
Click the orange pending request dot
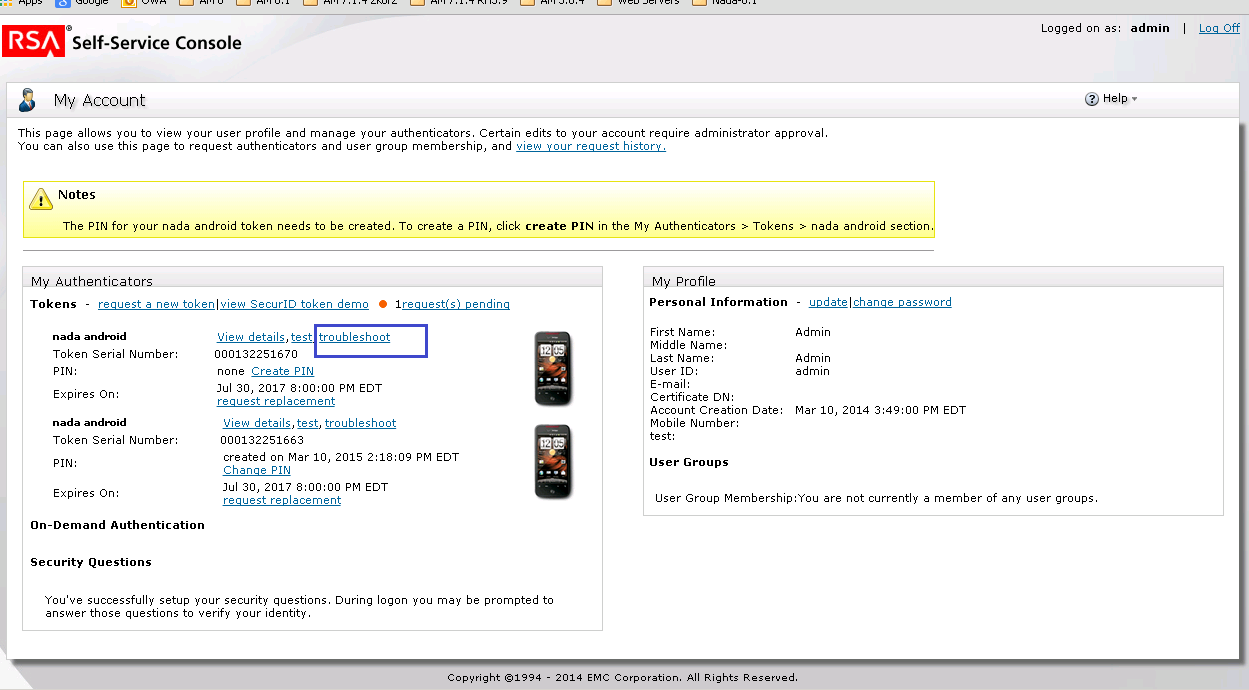click(x=383, y=305)
